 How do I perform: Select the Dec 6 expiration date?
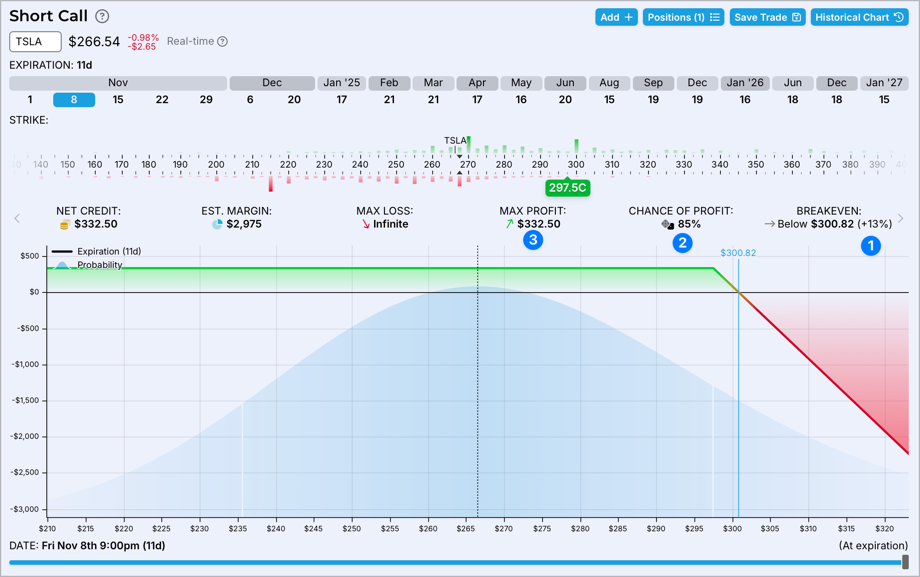(x=250, y=100)
